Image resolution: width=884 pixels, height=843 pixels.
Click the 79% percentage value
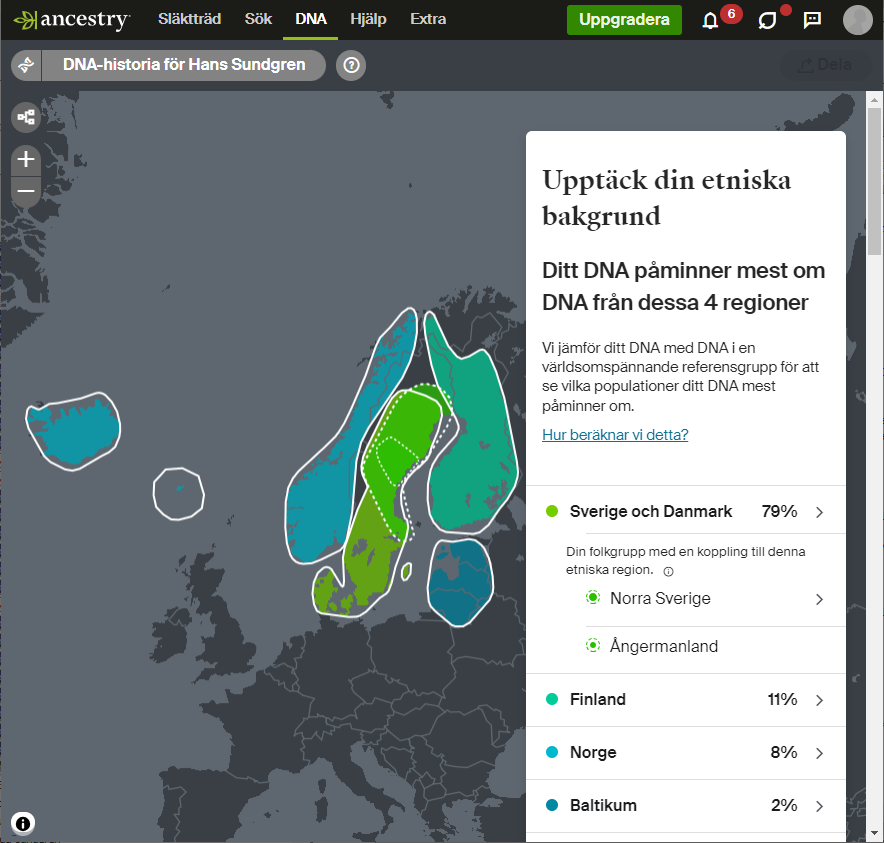[x=779, y=511]
